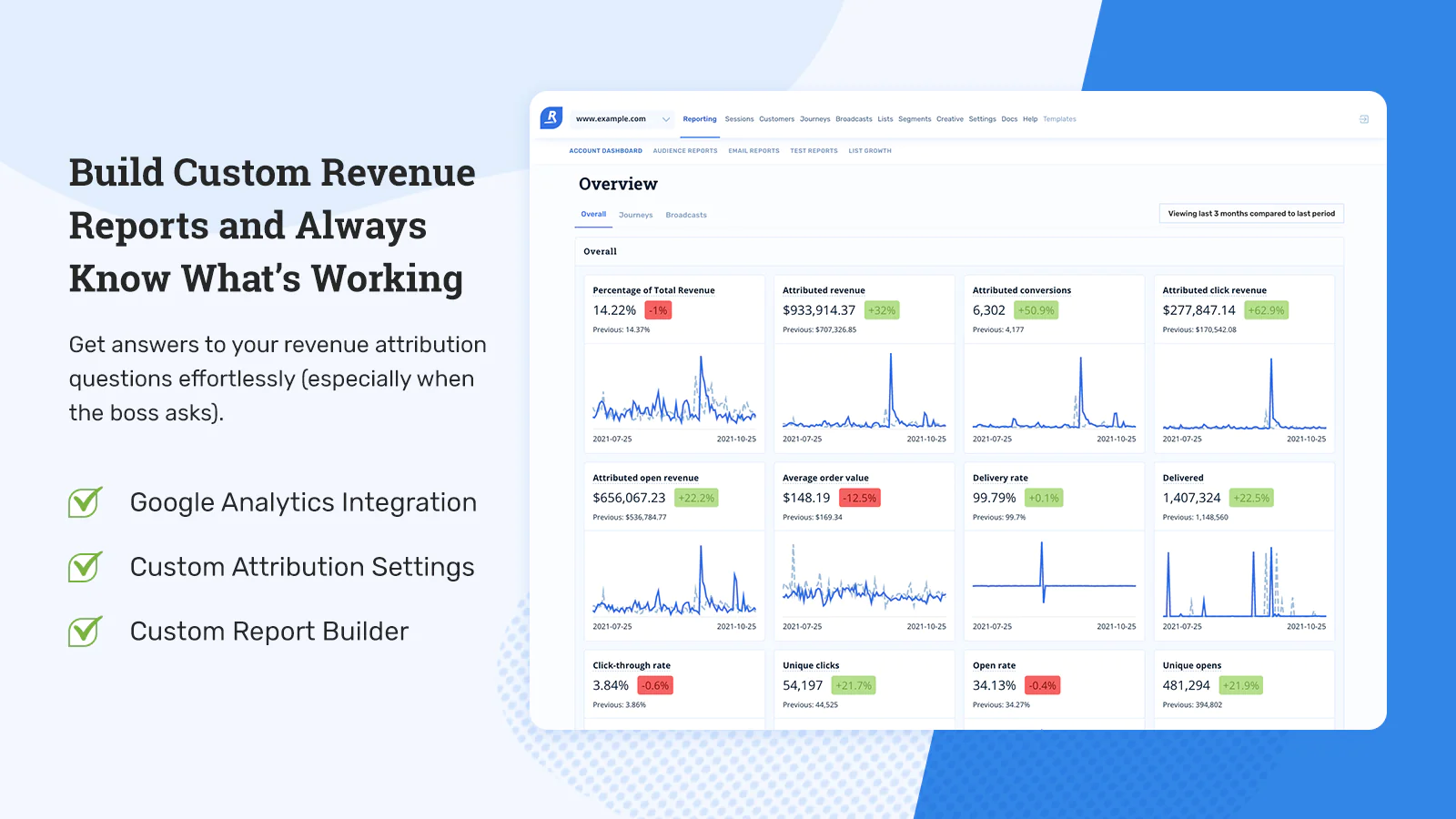Click the +22.5% change badge

click(x=1251, y=498)
